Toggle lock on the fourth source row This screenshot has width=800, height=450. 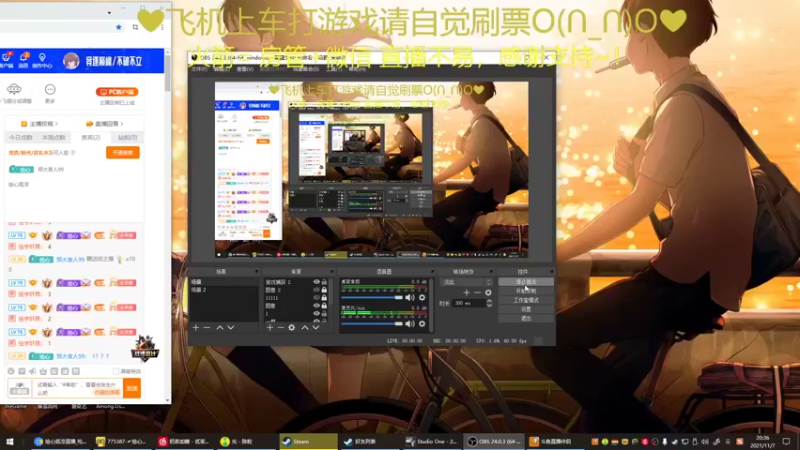(324, 306)
